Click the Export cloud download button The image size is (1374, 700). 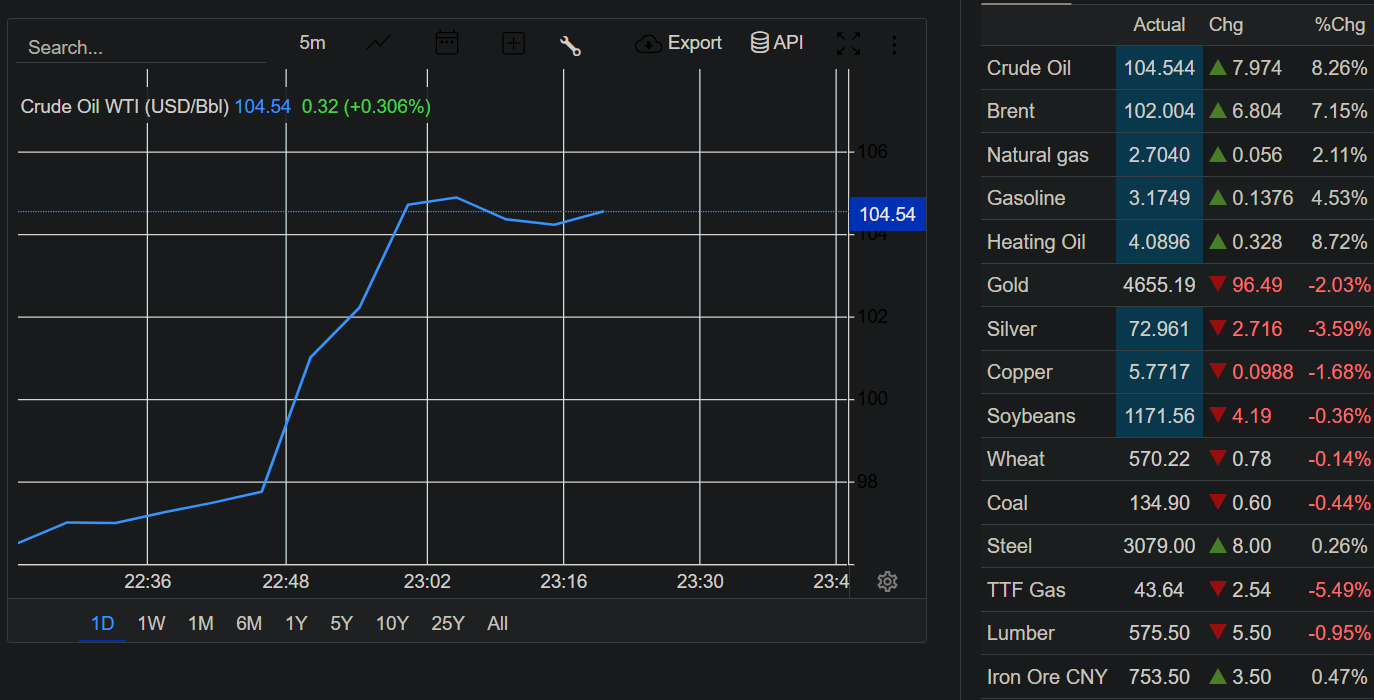678,43
